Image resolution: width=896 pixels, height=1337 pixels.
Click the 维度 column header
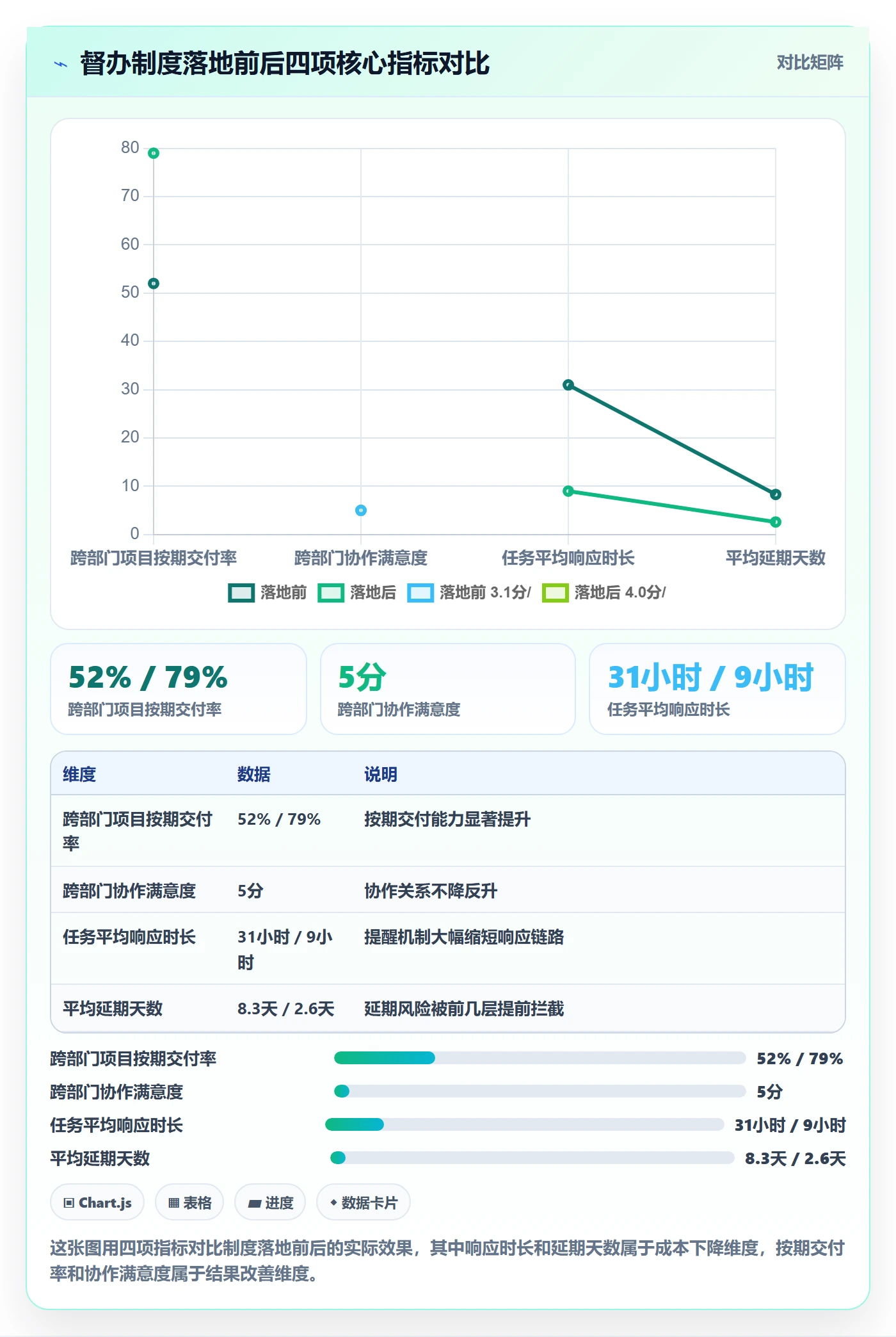(79, 774)
